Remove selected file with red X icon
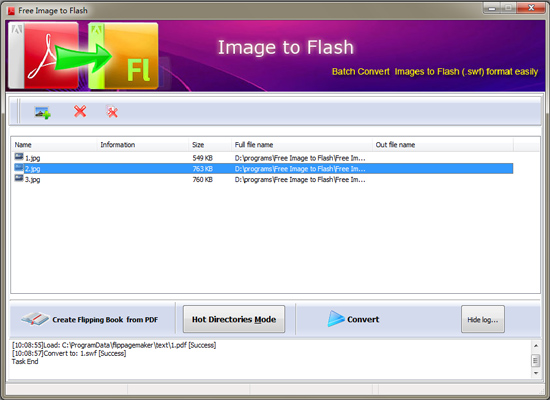Image resolution: width=550 pixels, height=400 pixels. tap(80, 112)
